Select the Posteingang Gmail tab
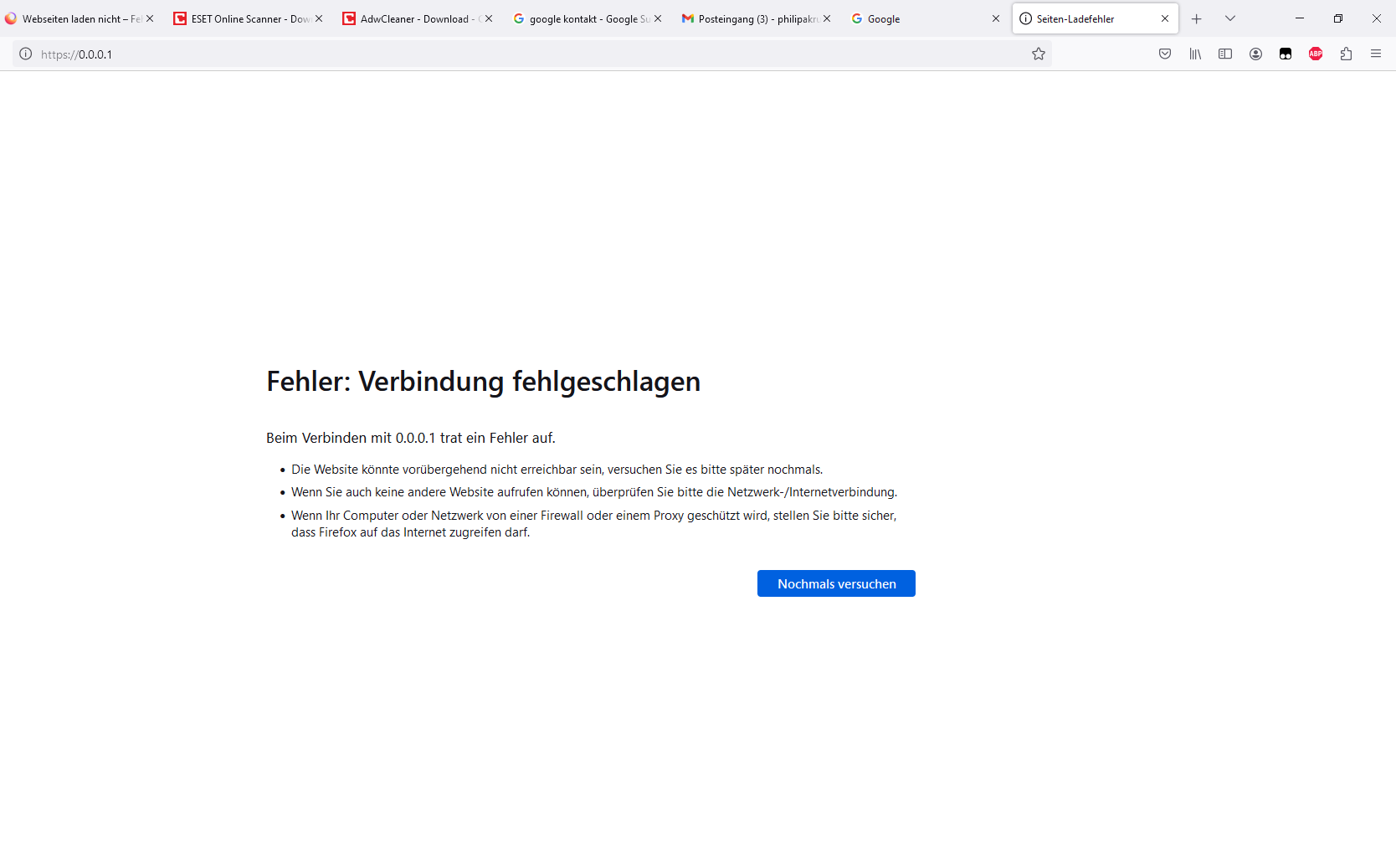 point(749,18)
